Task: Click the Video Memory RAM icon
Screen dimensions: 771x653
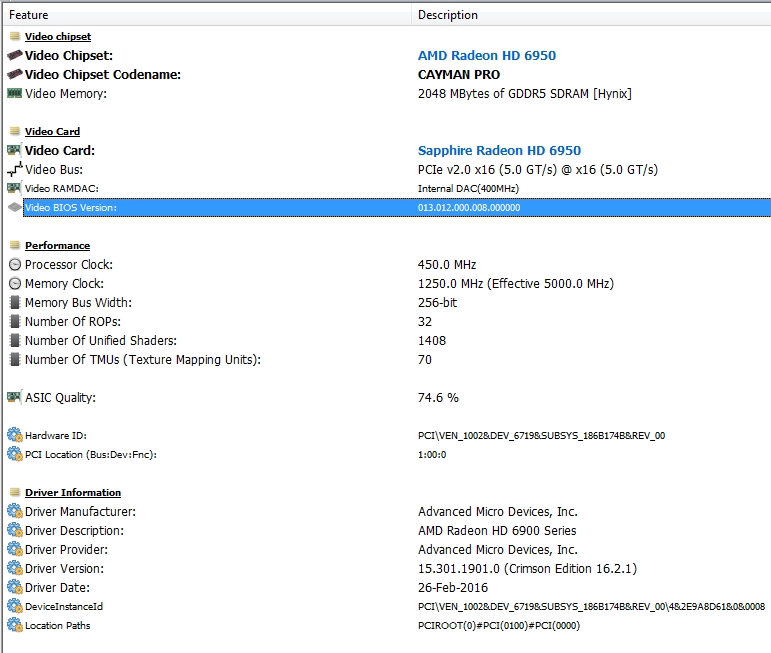Action: 15,93
